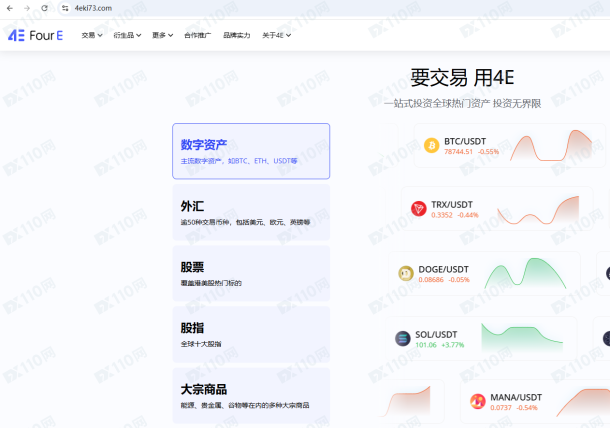Click subtitle 一站式投资全球热门资产 投资无界限

(x=462, y=103)
